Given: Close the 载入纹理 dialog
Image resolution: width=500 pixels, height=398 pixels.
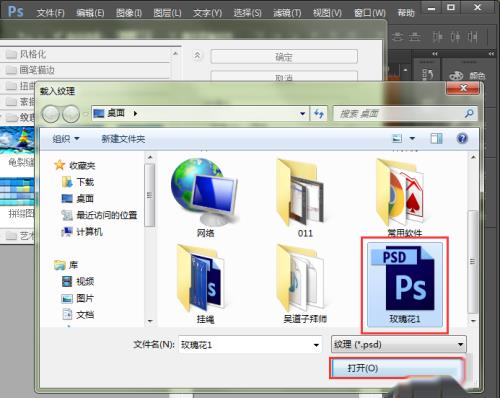Looking at the screenshot, I should pos(463,88).
